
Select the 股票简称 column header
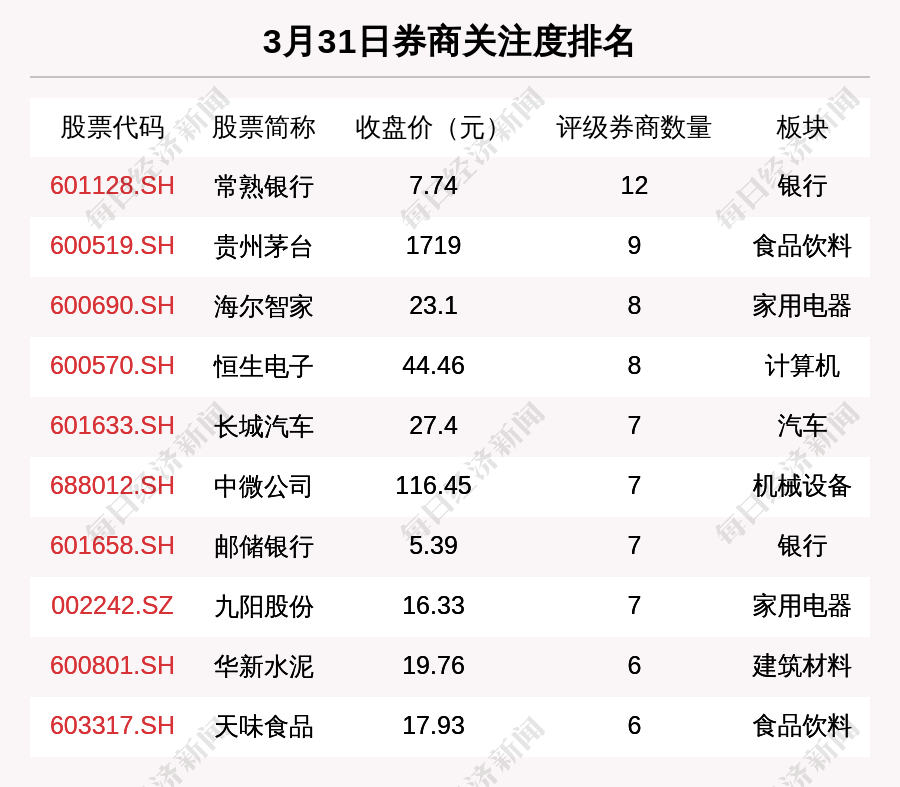tap(263, 127)
